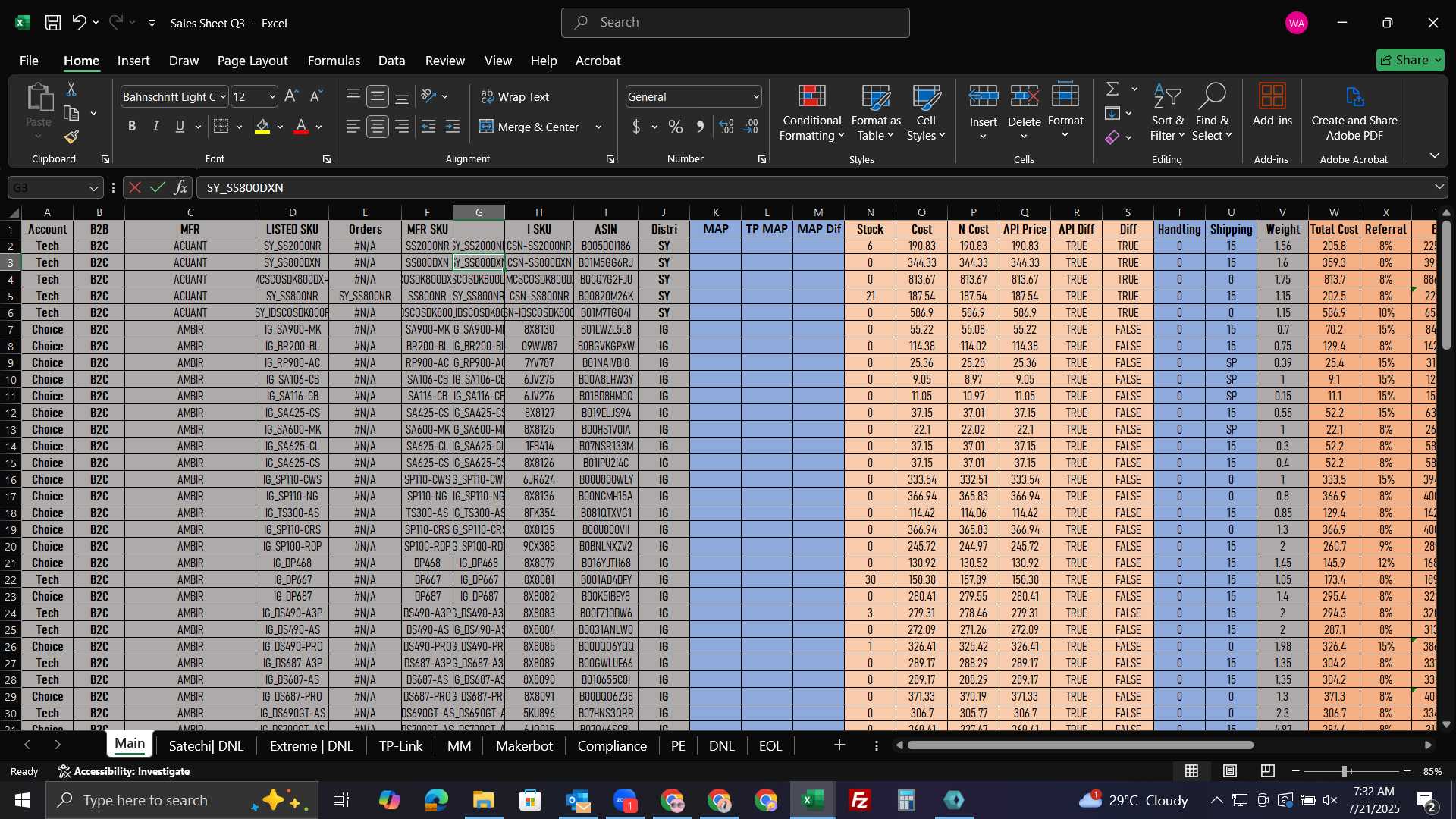Image resolution: width=1456 pixels, height=819 pixels.
Task: Open the Sort & Filter dropdown
Action: pyautogui.click(x=1167, y=112)
